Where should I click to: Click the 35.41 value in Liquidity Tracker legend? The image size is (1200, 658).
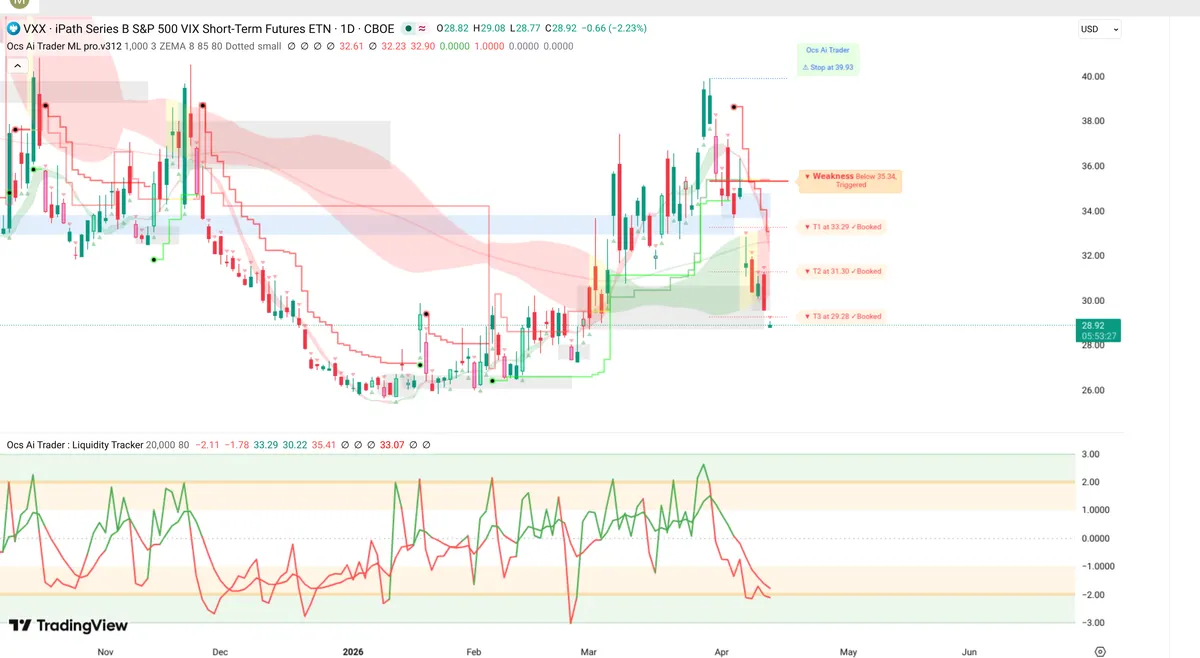point(324,444)
